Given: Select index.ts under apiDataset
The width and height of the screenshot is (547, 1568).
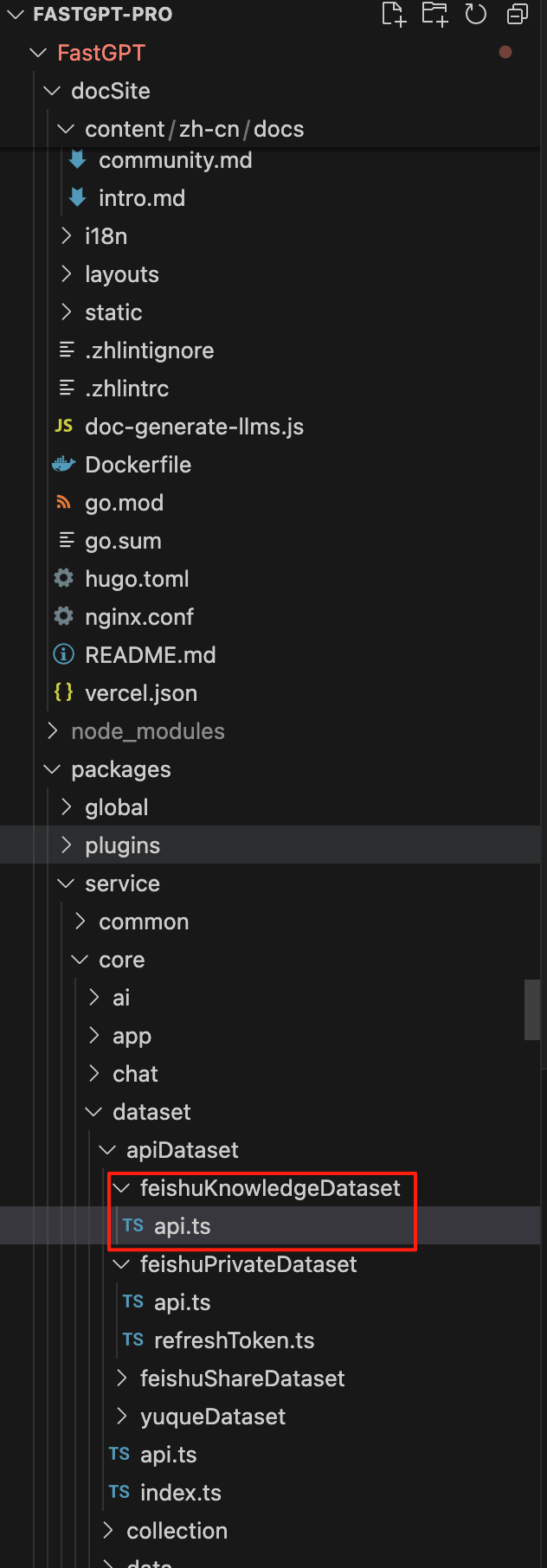Looking at the screenshot, I should point(180,1493).
